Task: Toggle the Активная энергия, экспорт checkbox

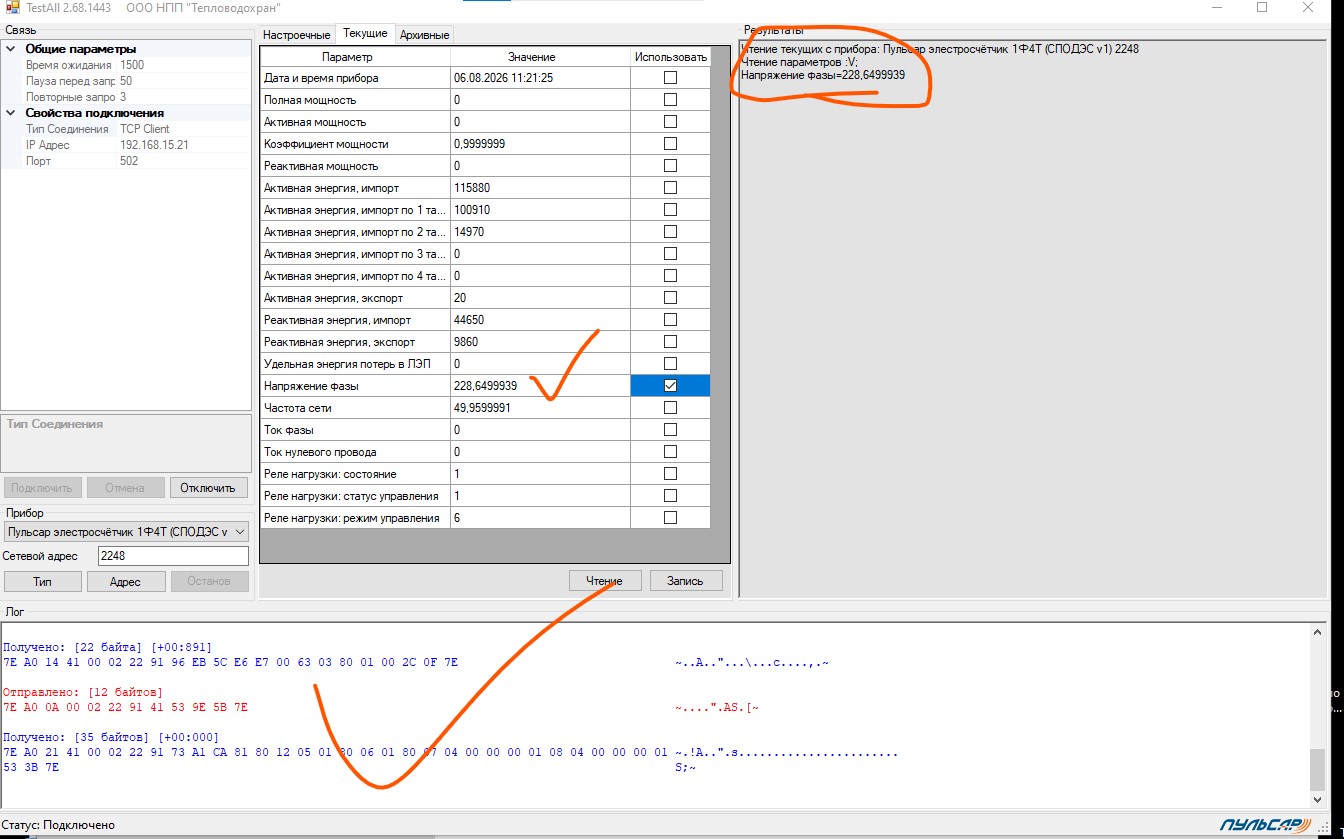Action: [670, 298]
